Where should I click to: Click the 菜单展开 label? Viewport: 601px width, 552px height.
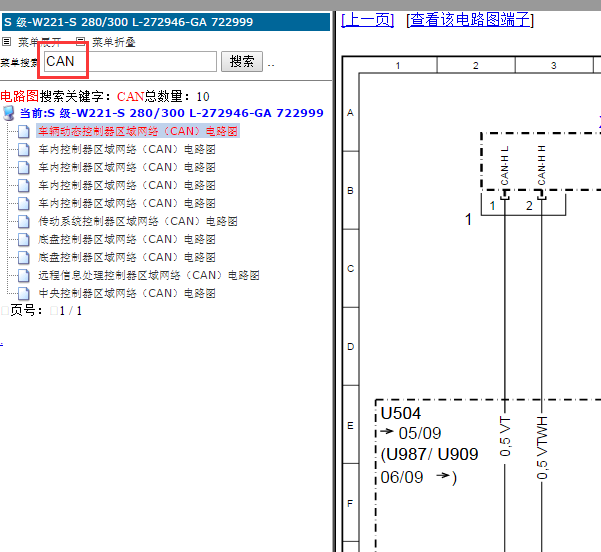tap(39, 42)
